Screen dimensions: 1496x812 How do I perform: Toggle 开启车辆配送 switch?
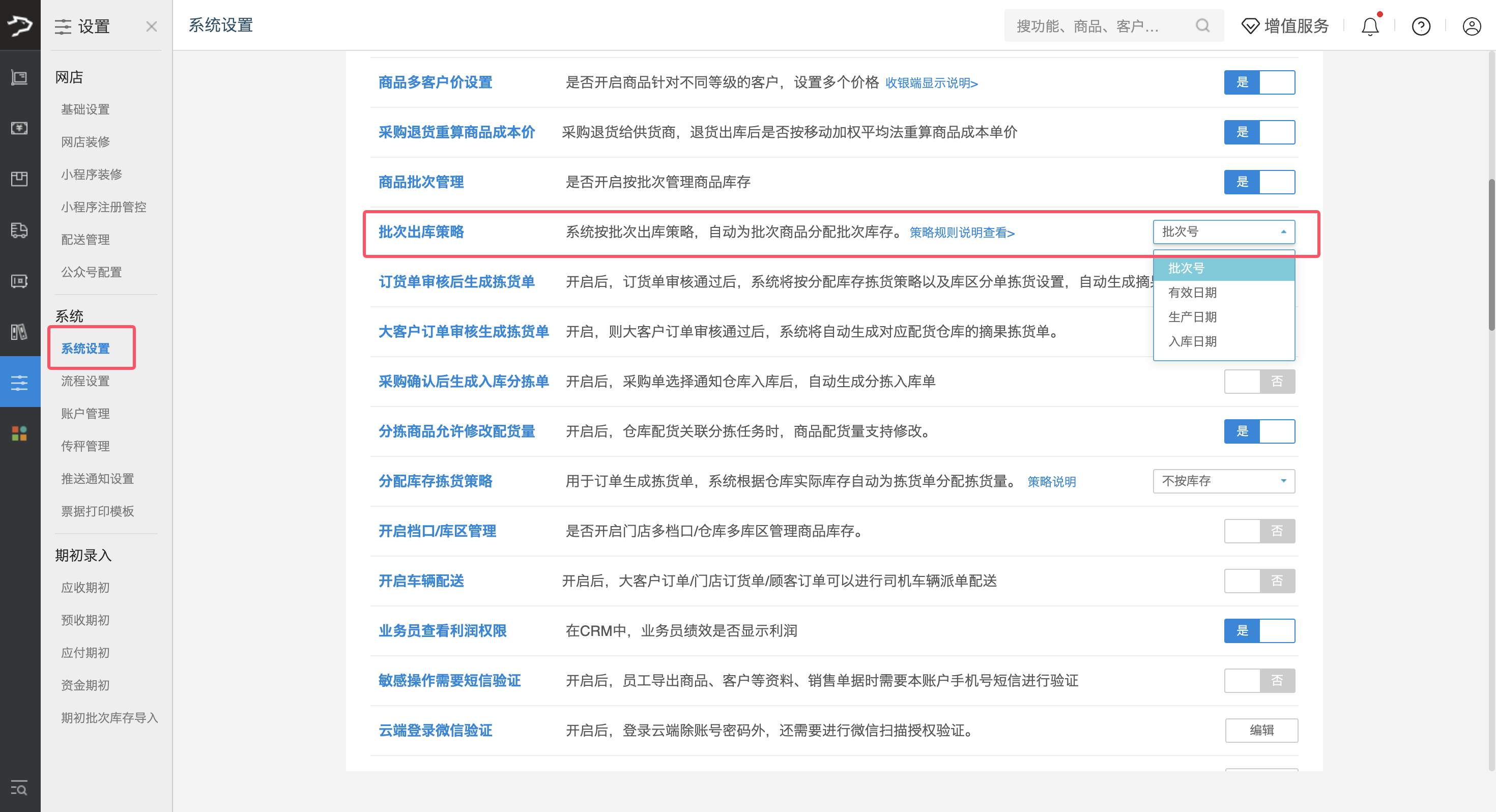[x=1259, y=581]
